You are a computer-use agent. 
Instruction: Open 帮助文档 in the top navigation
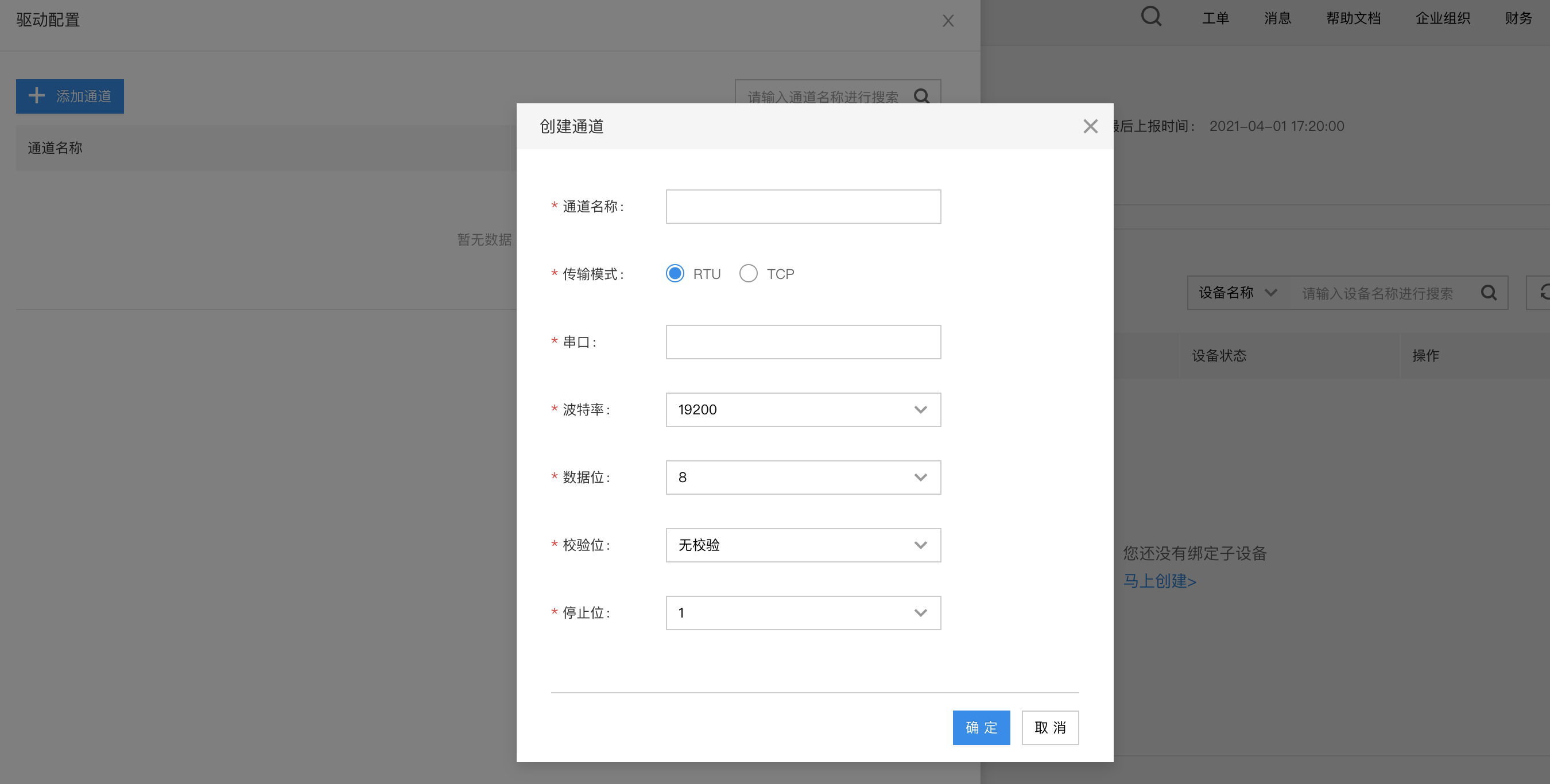click(x=1353, y=18)
